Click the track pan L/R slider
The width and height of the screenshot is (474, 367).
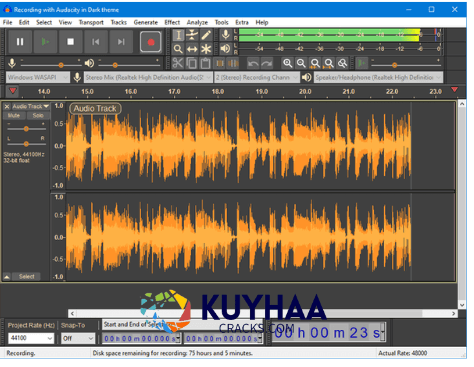coord(26,144)
